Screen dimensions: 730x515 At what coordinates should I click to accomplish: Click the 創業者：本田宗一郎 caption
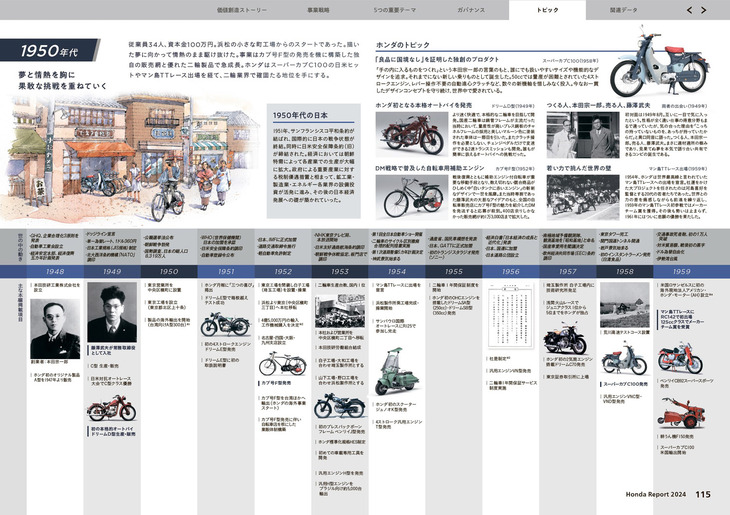point(49,362)
